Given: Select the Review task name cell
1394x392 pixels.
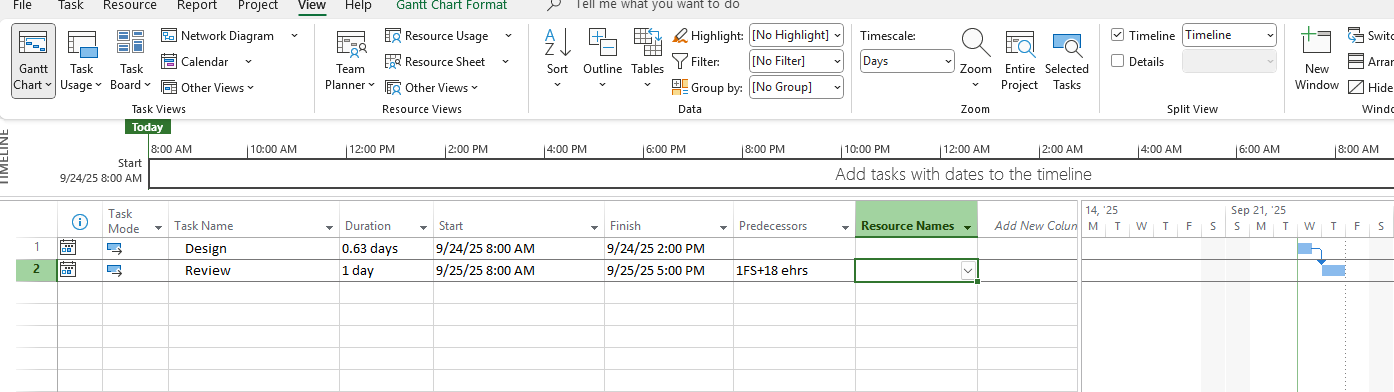Looking at the screenshot, I should 253,270.
